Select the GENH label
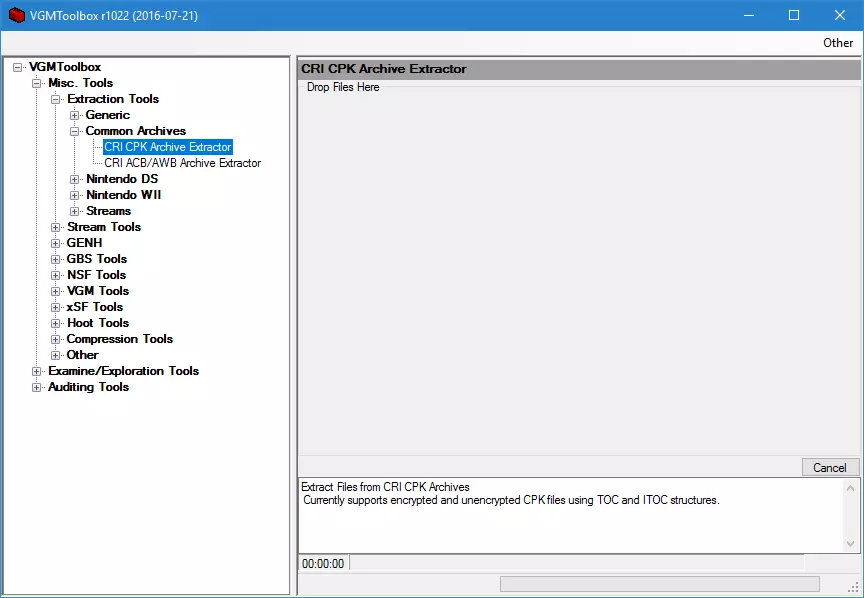The height and width of the screenshot is (598, 864). [x=84, y=243]
